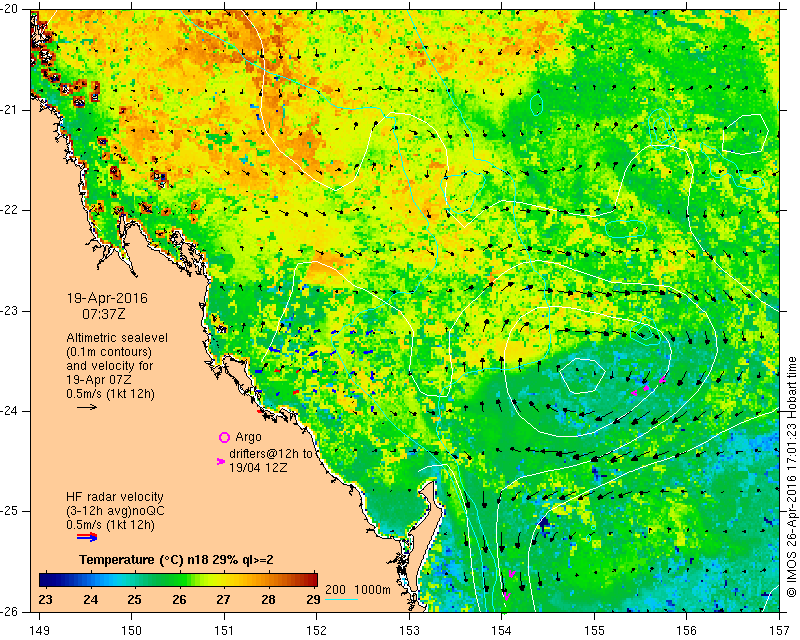Image resolution: width=800 pixels, height=640 pixels.
Task: Click the black altimetric velocity legend arrow
Action: point(87,407)
